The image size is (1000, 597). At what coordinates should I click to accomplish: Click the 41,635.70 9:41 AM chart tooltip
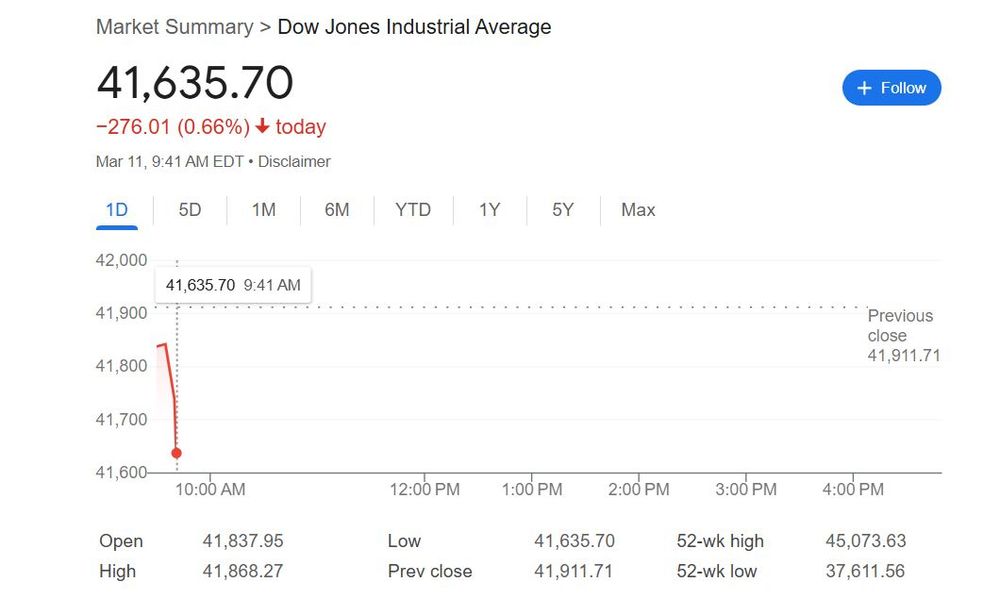pos(233,285)
